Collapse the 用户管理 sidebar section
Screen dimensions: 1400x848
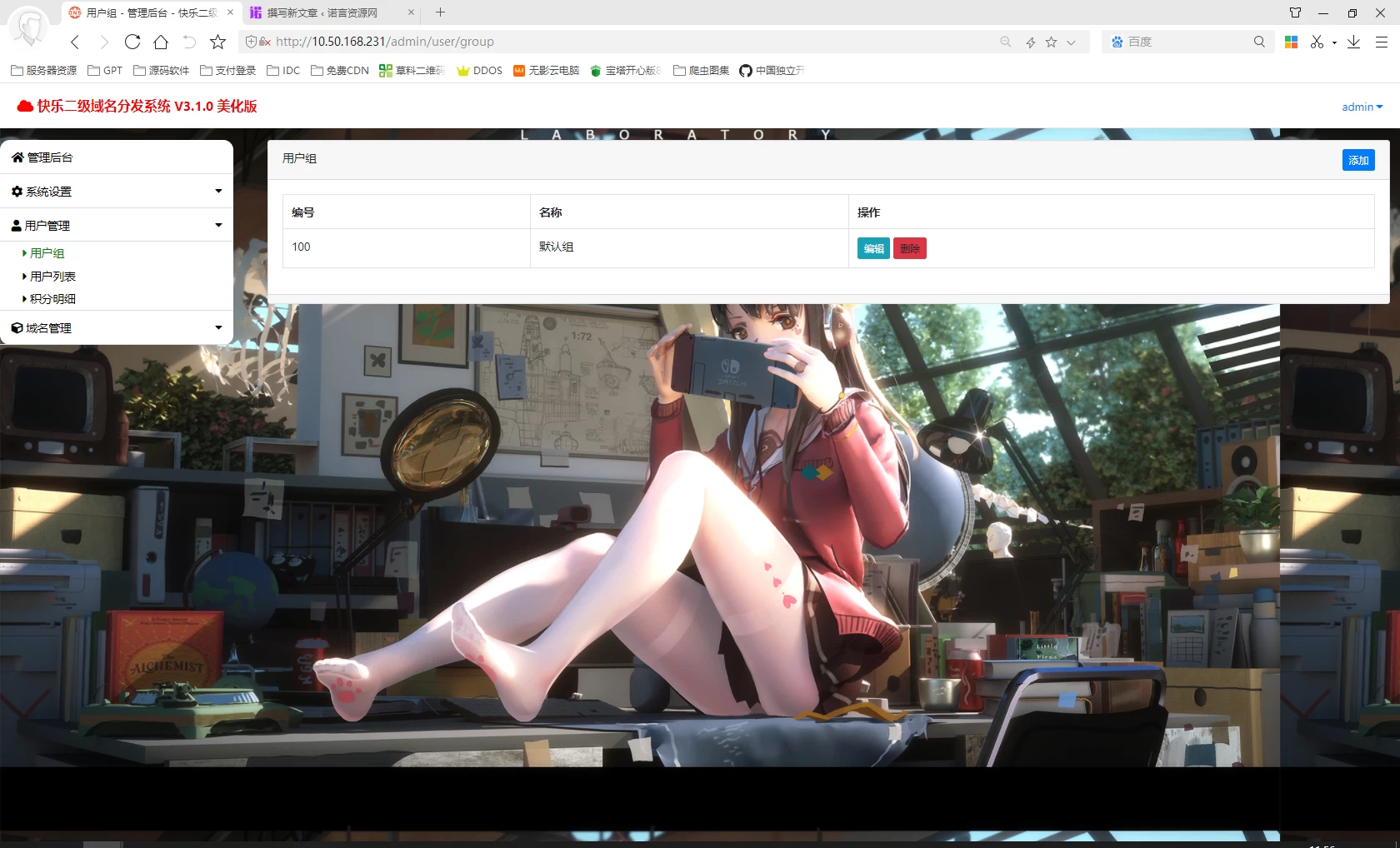[x=117, y=226]
